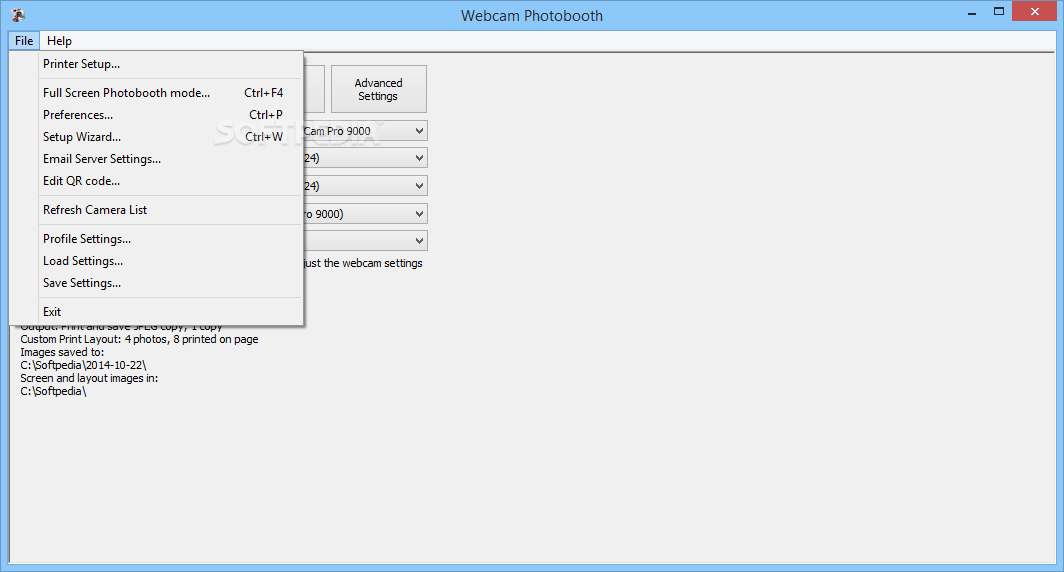
Task: Select Full Screen Photobooth mode... entry
Action: pyautogui.click(x=170, y=93)
